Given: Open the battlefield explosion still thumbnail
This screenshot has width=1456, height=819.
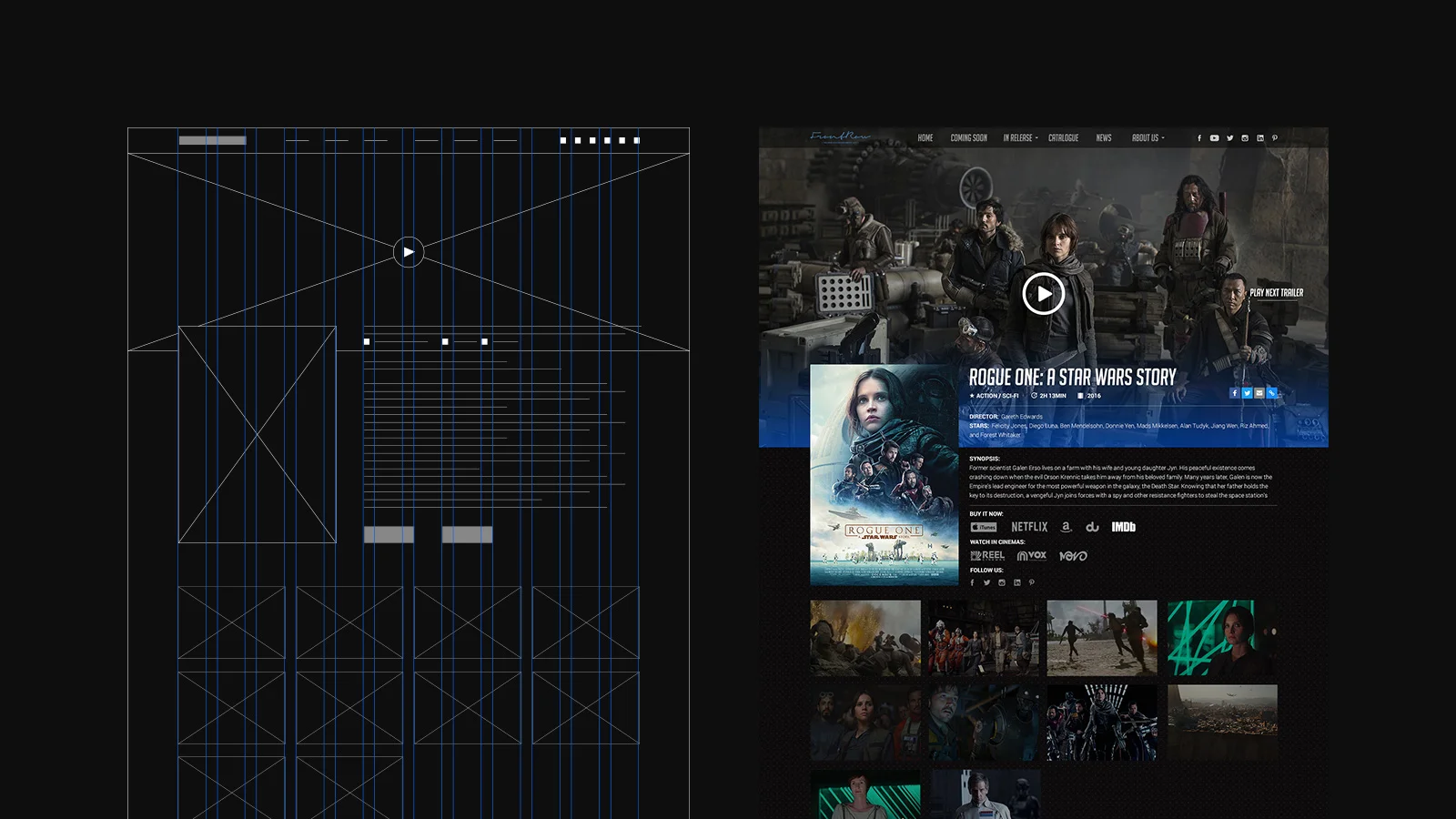Looking at the screenshot, I should coord(865,638).
